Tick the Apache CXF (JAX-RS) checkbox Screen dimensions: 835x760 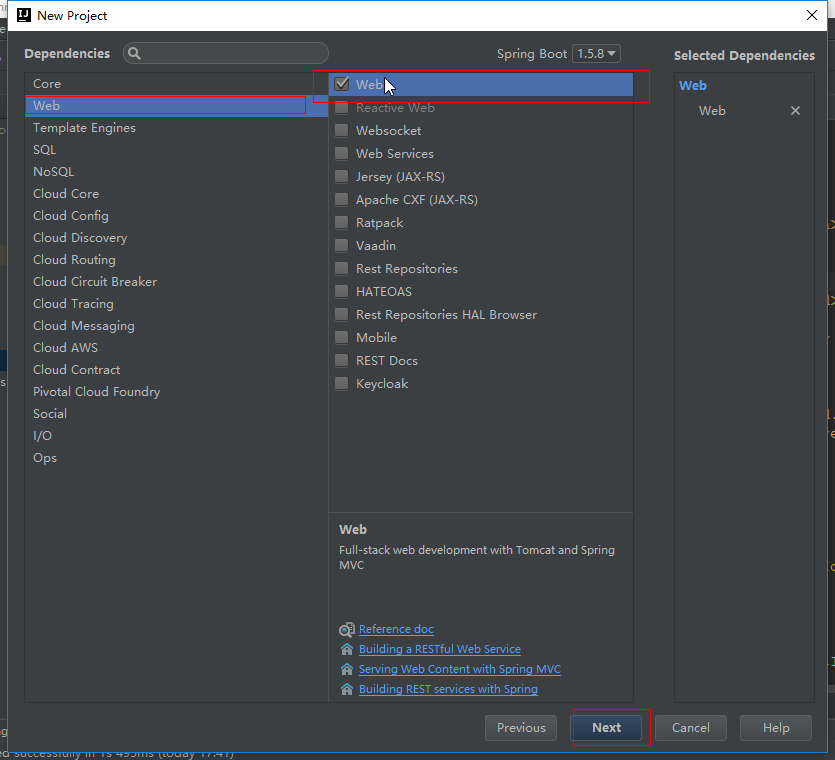pyautogui.click(x=341, y=200)
